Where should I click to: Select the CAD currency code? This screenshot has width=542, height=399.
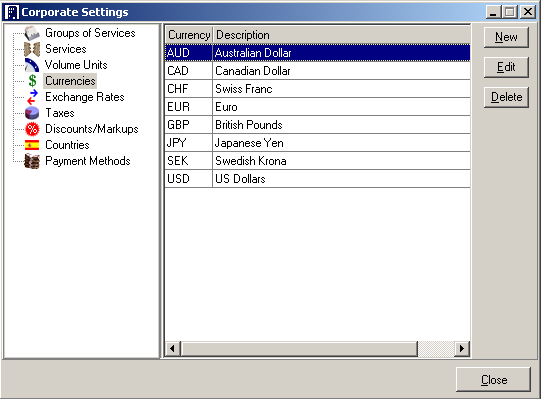(x=189, y=71)
